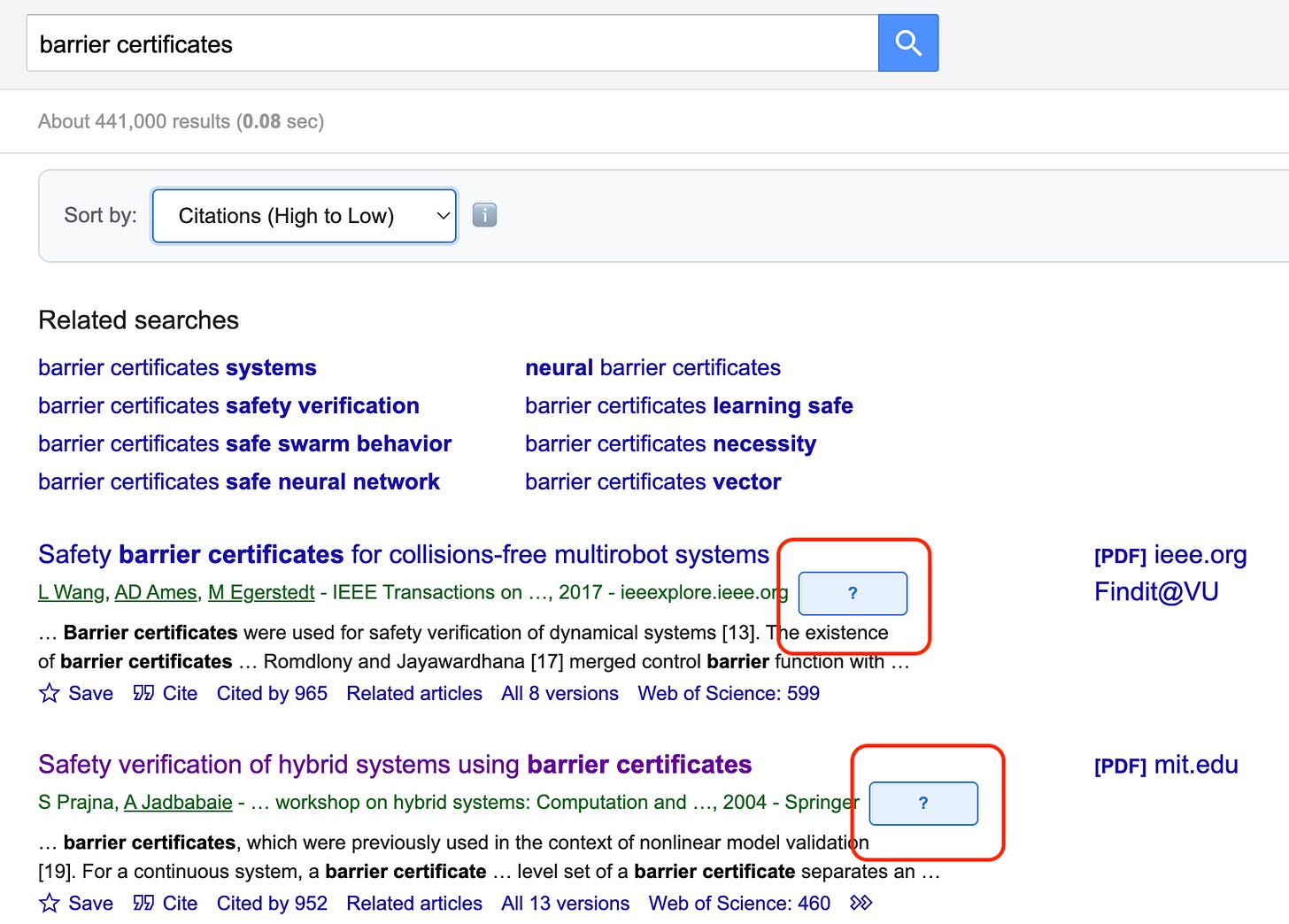The image size is (1289, 924).
Task: Click the double-arrow more icon after Web of Science: 460
Action: pos(861,903)
